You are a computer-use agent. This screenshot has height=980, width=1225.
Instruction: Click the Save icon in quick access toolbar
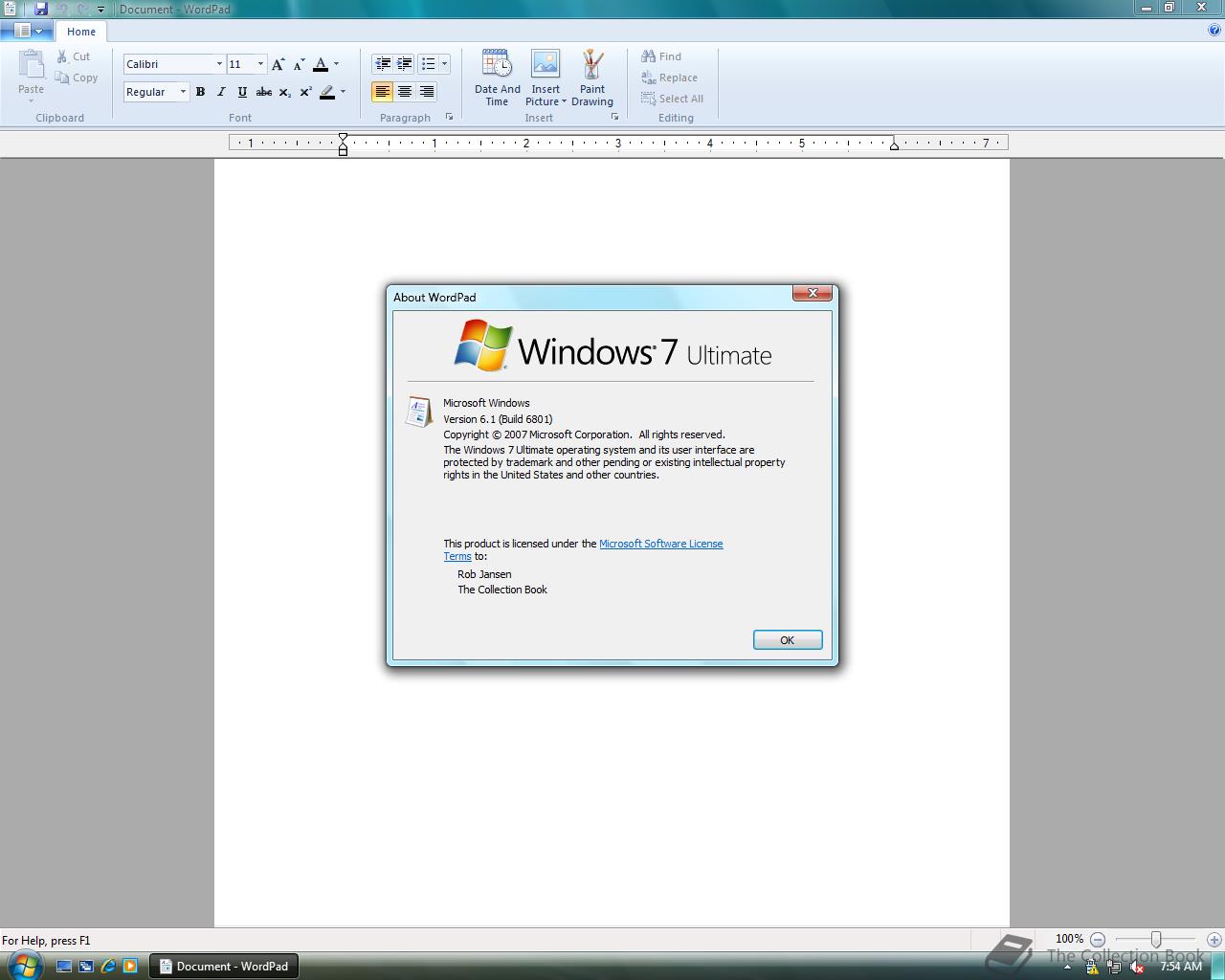[x=41, y=9]
